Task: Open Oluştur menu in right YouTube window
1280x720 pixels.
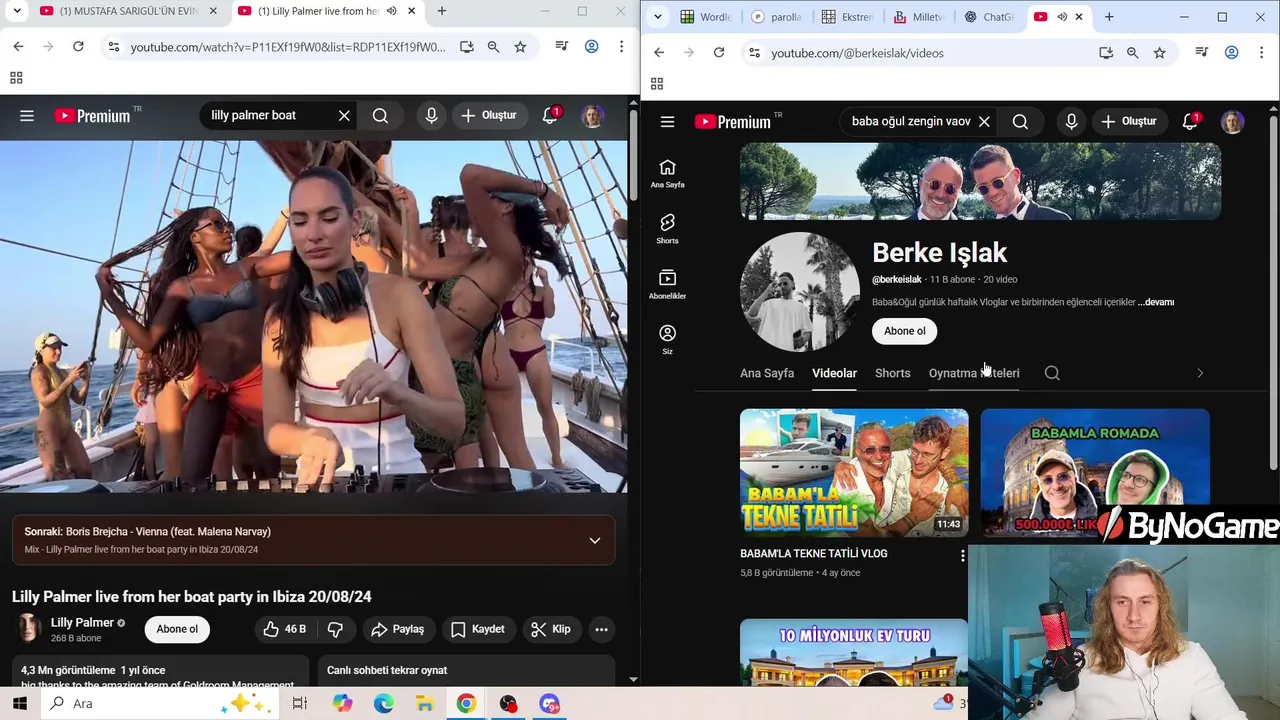Action: pyautogui.click(x=1129, y=122)
